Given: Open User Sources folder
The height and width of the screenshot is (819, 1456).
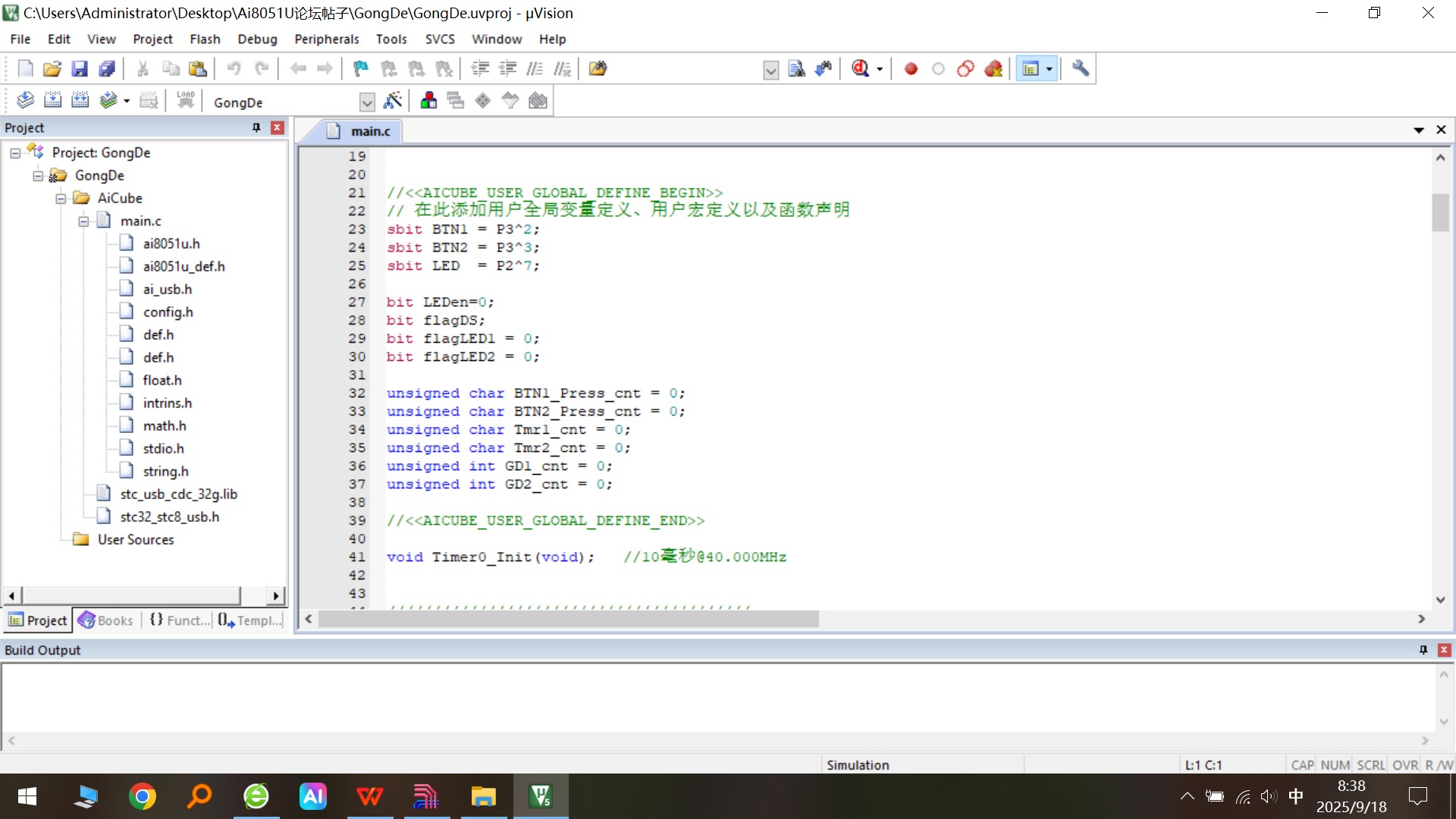Looking at the screenshot, I should [135, 539].
